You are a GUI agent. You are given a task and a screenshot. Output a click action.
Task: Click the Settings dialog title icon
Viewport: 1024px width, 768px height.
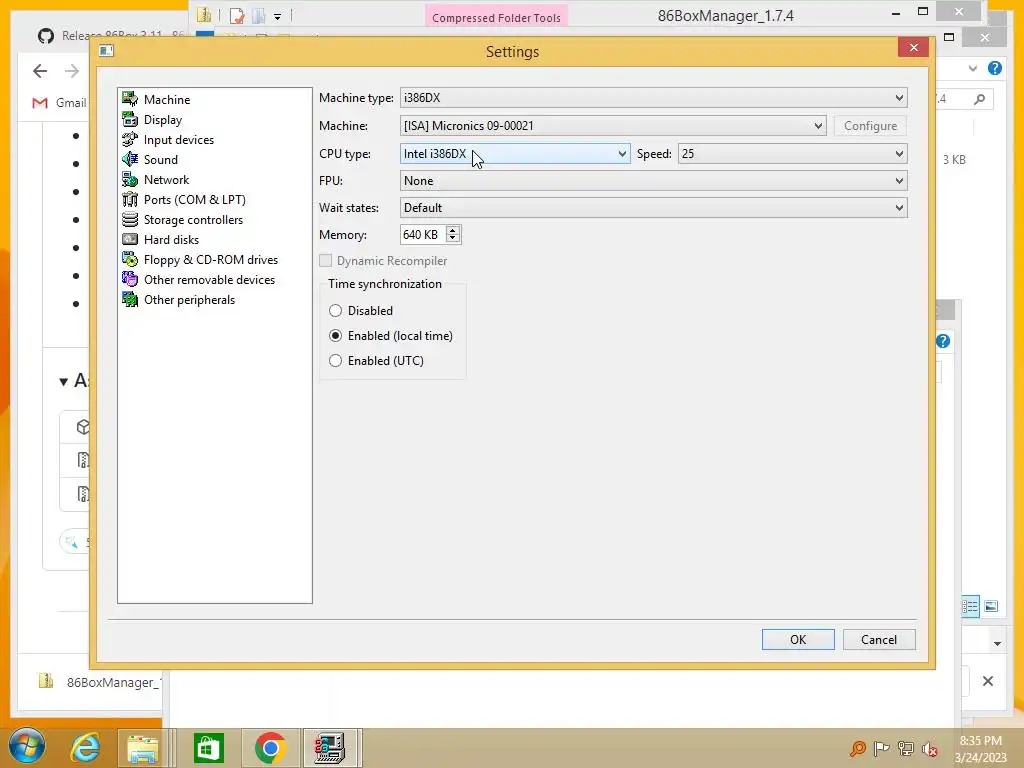106,51
